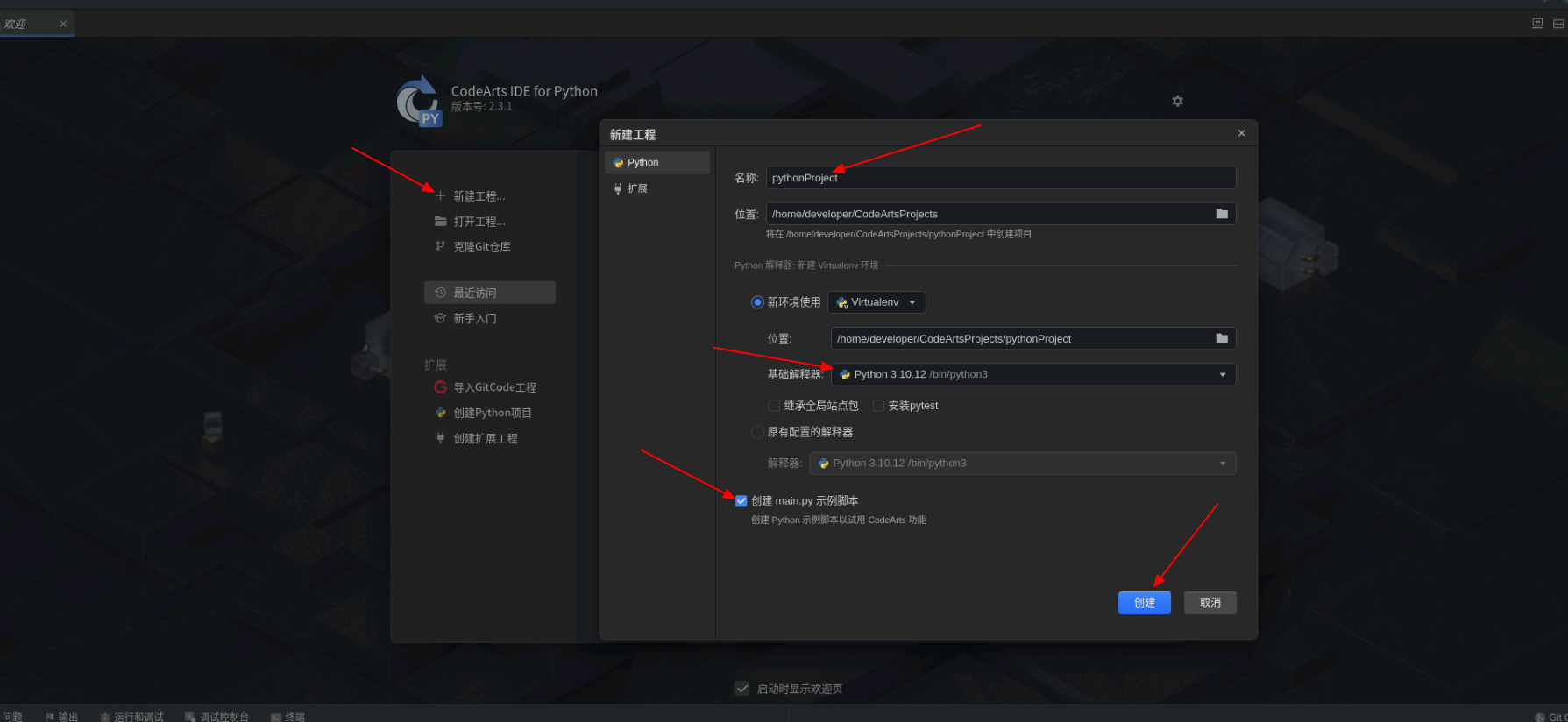Click the 取消 button

1210,603
